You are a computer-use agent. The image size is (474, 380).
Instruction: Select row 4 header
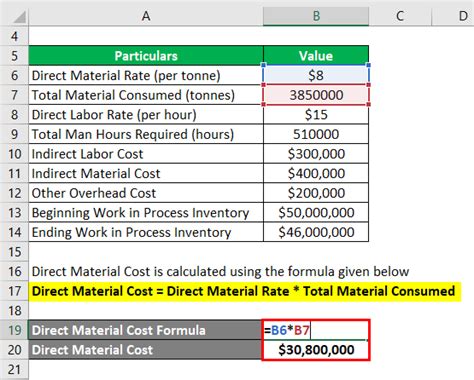point(14,36)
